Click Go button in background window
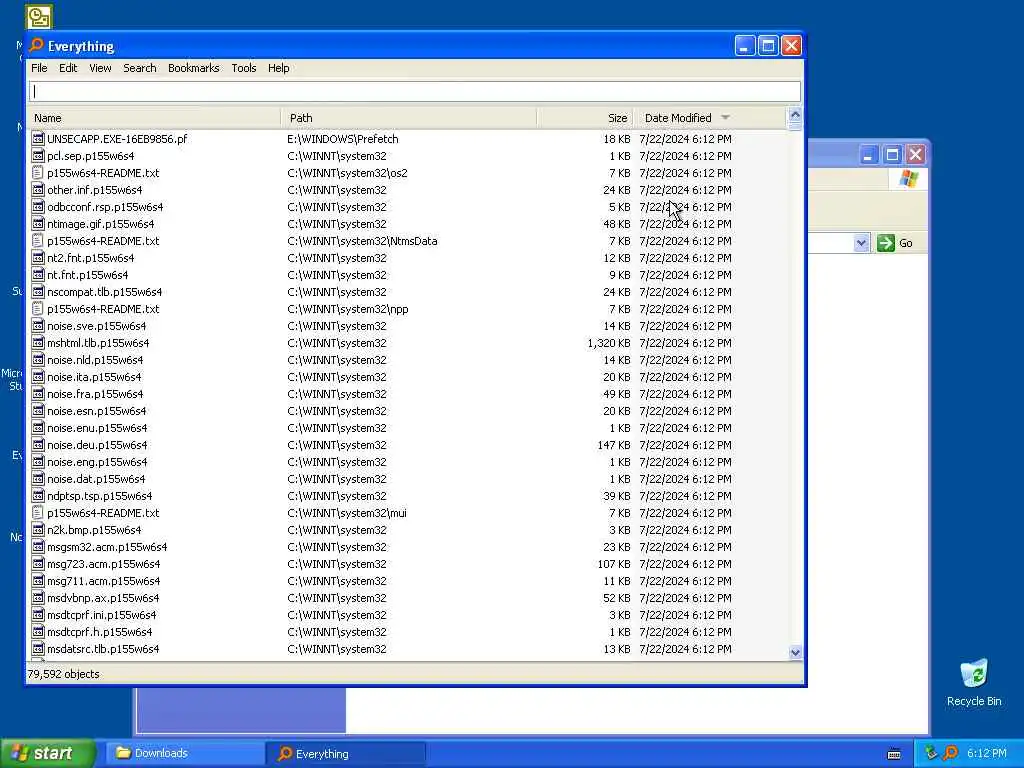Image resolution: width=1024 pixels, height=768 pixels. point(895,243)
